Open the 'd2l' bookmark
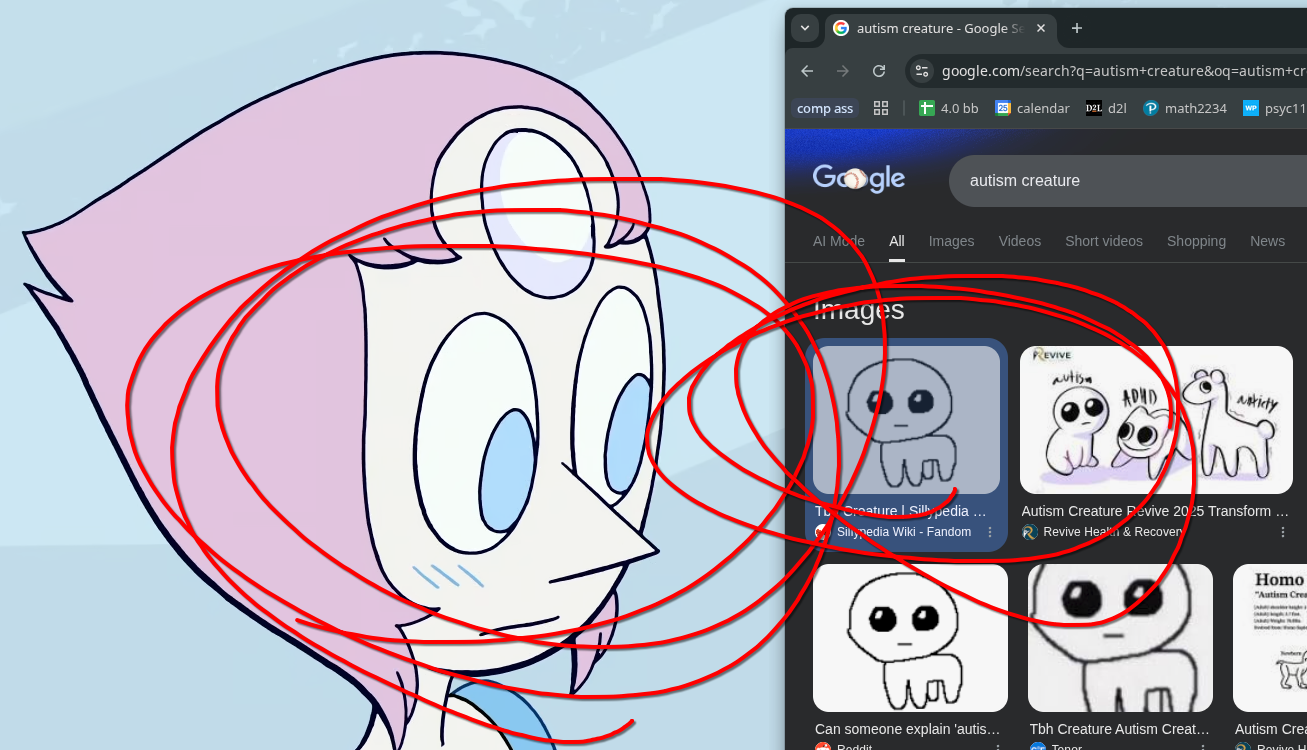Image resolution: width=1307 pixels, height=750 pixels. pos(1107,108)
